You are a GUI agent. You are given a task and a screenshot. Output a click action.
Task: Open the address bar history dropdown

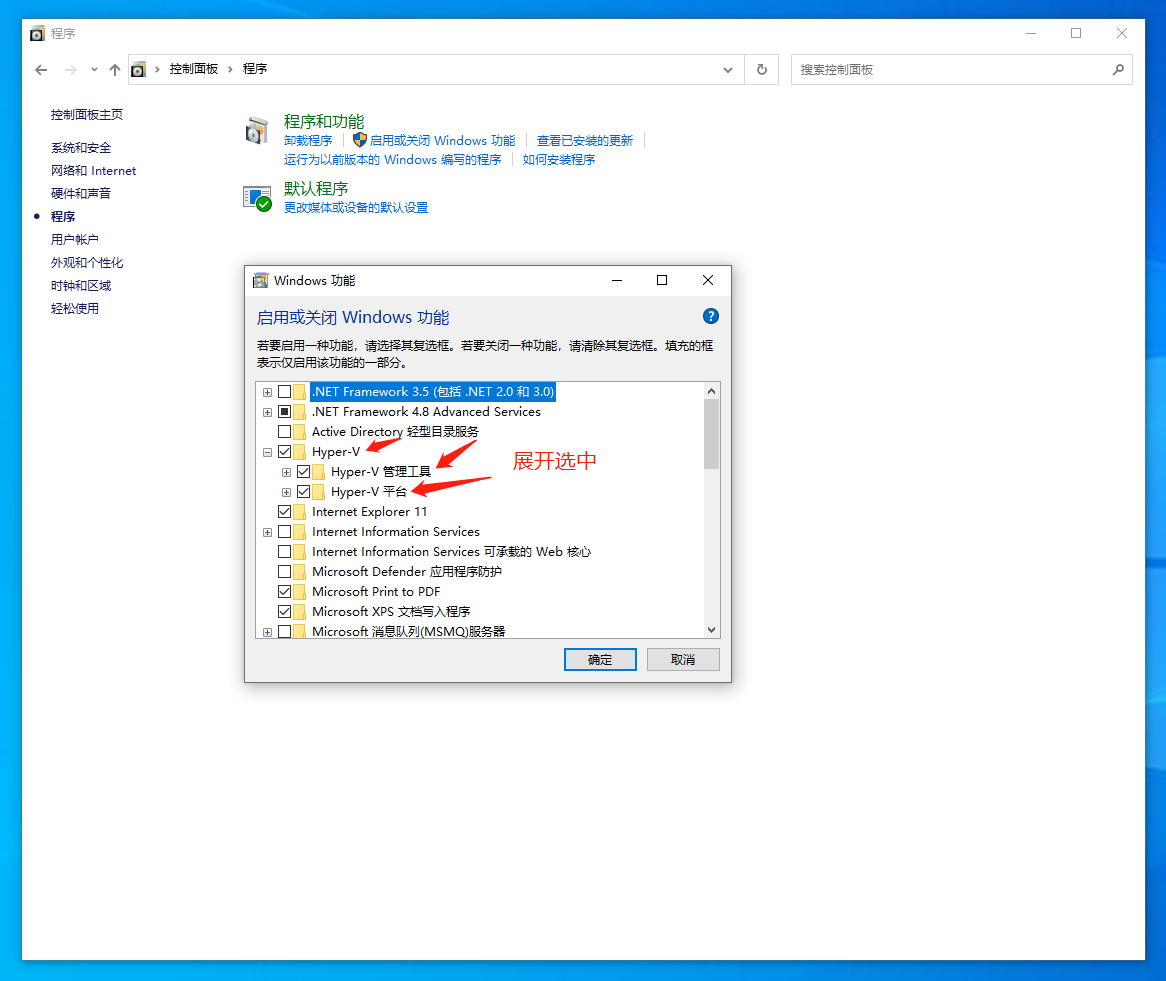point(728,69)
